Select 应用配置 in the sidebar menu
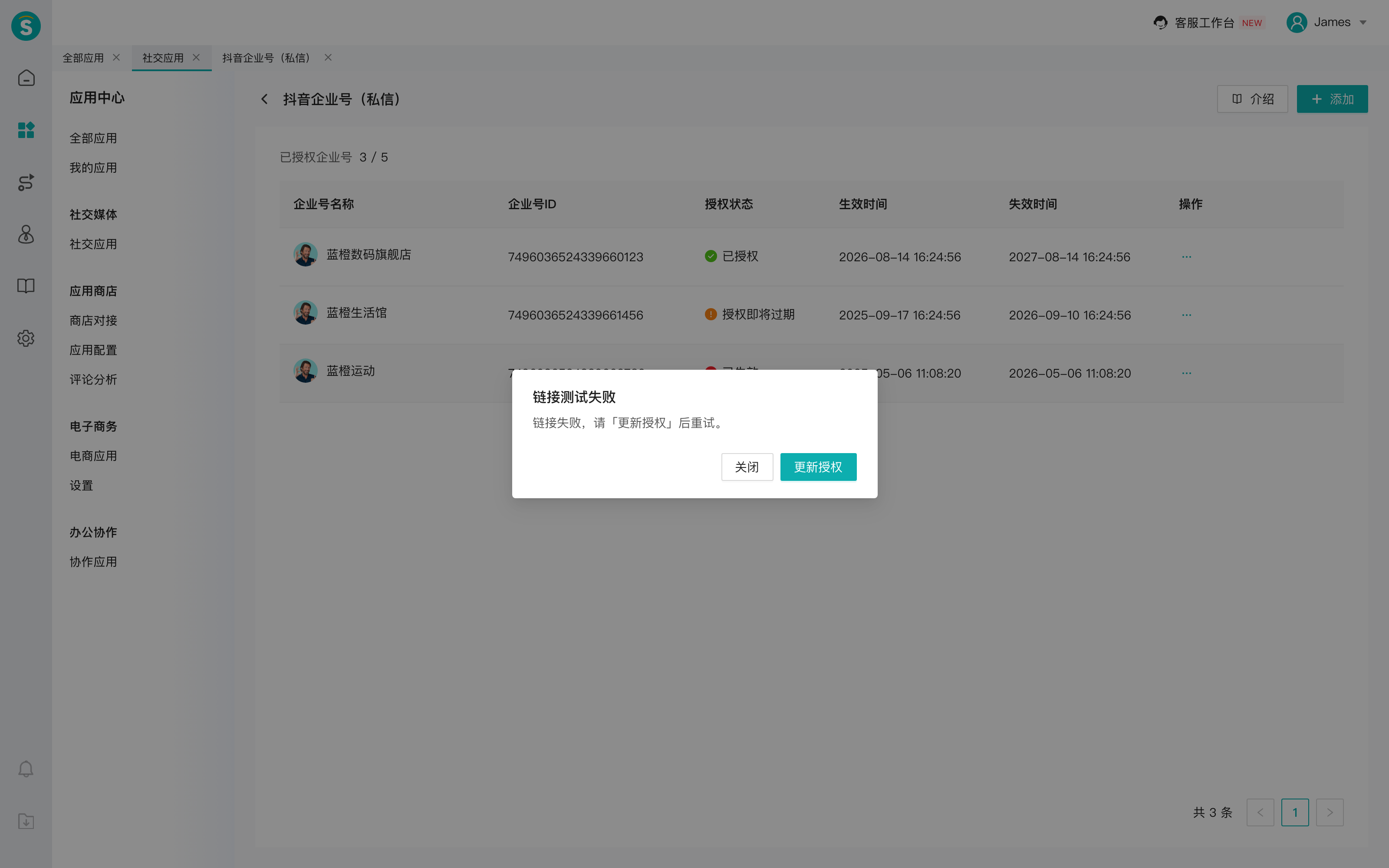Image resolution: width=1389 pixels, height=868 pixels. 93,350
